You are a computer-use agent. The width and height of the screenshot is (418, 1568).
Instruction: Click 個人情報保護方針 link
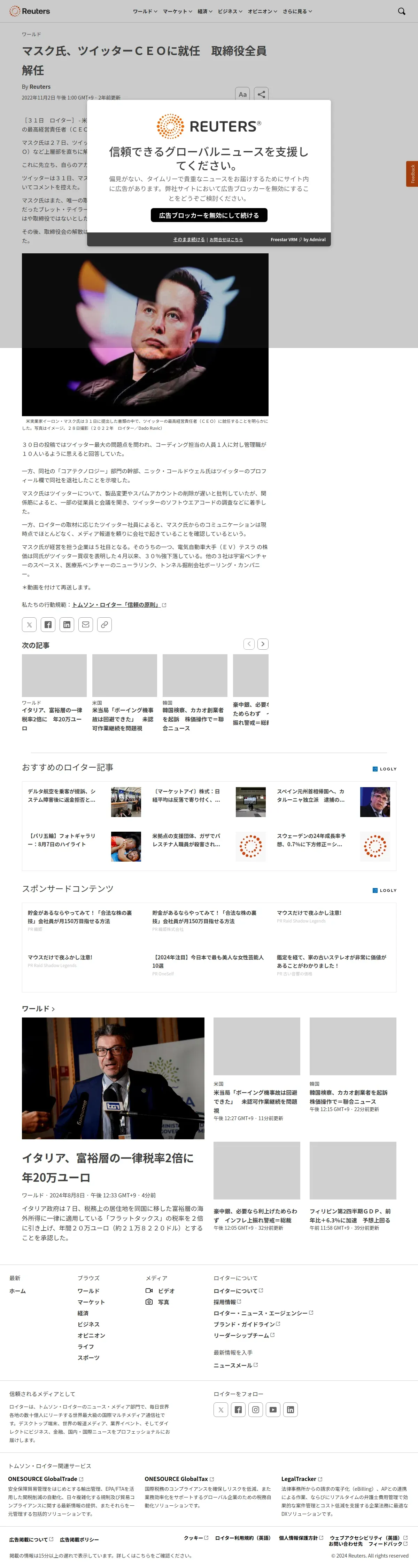tap(301, 1538)
